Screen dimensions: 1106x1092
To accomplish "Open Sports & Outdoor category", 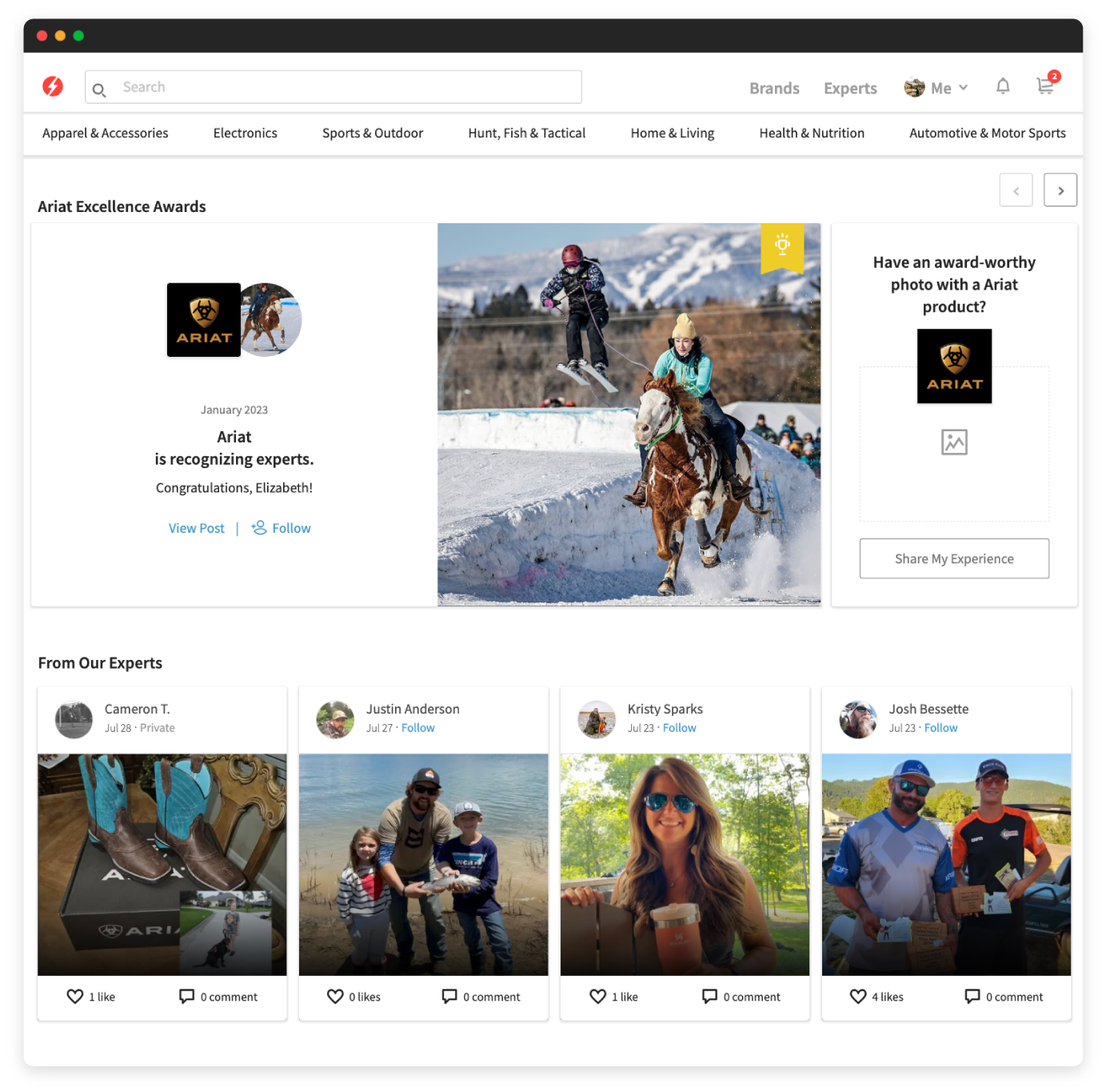I will (x=373, y=133).
